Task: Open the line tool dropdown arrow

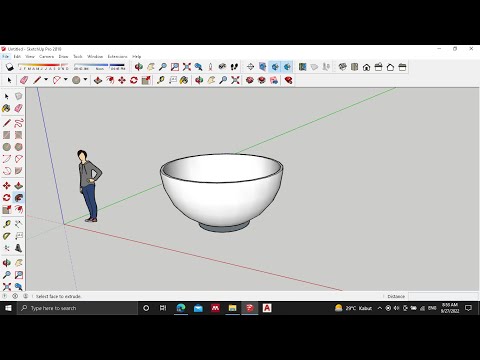Action: pos(46,80)
